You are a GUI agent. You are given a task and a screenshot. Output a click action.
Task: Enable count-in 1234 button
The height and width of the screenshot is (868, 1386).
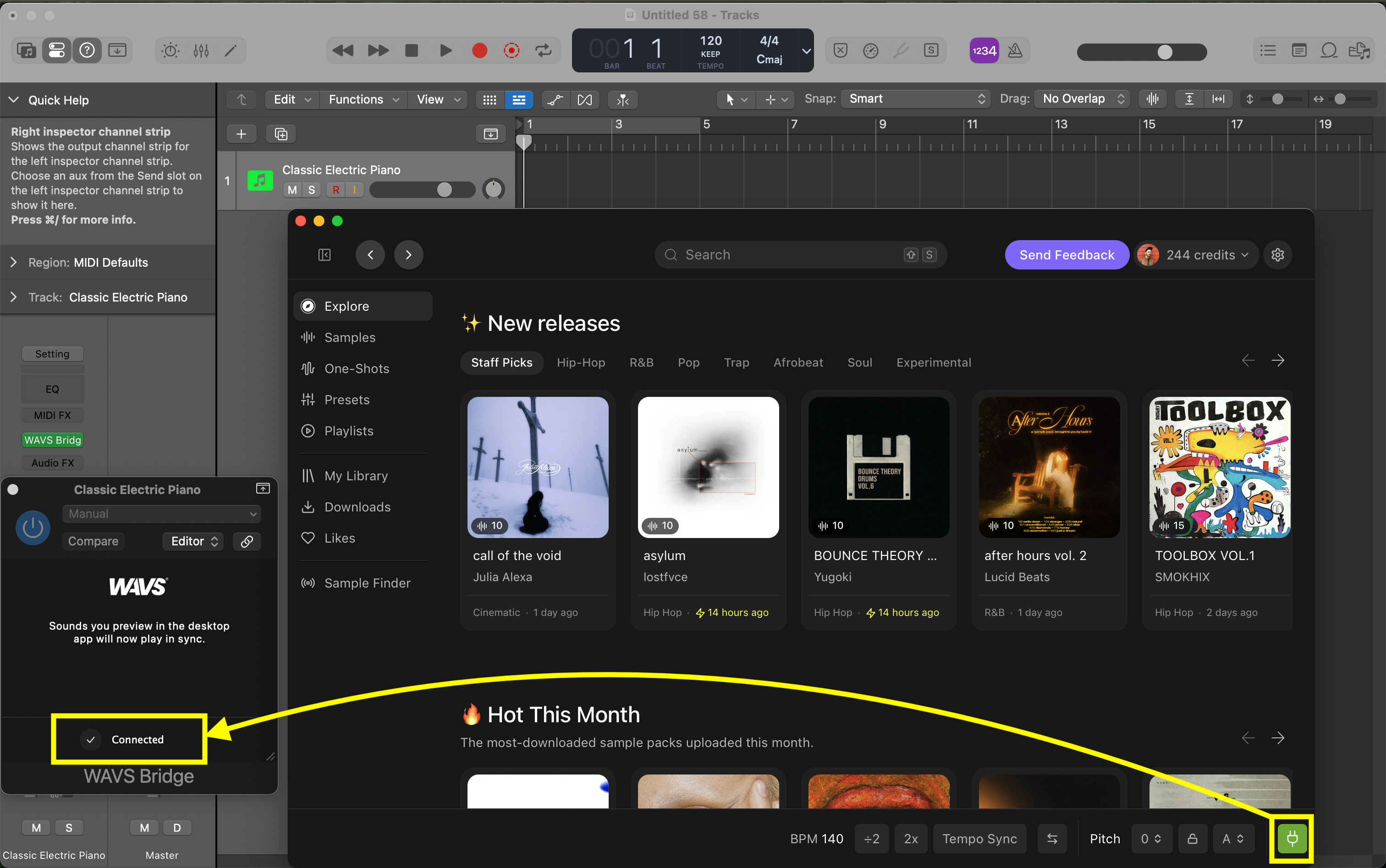[984, 51]
